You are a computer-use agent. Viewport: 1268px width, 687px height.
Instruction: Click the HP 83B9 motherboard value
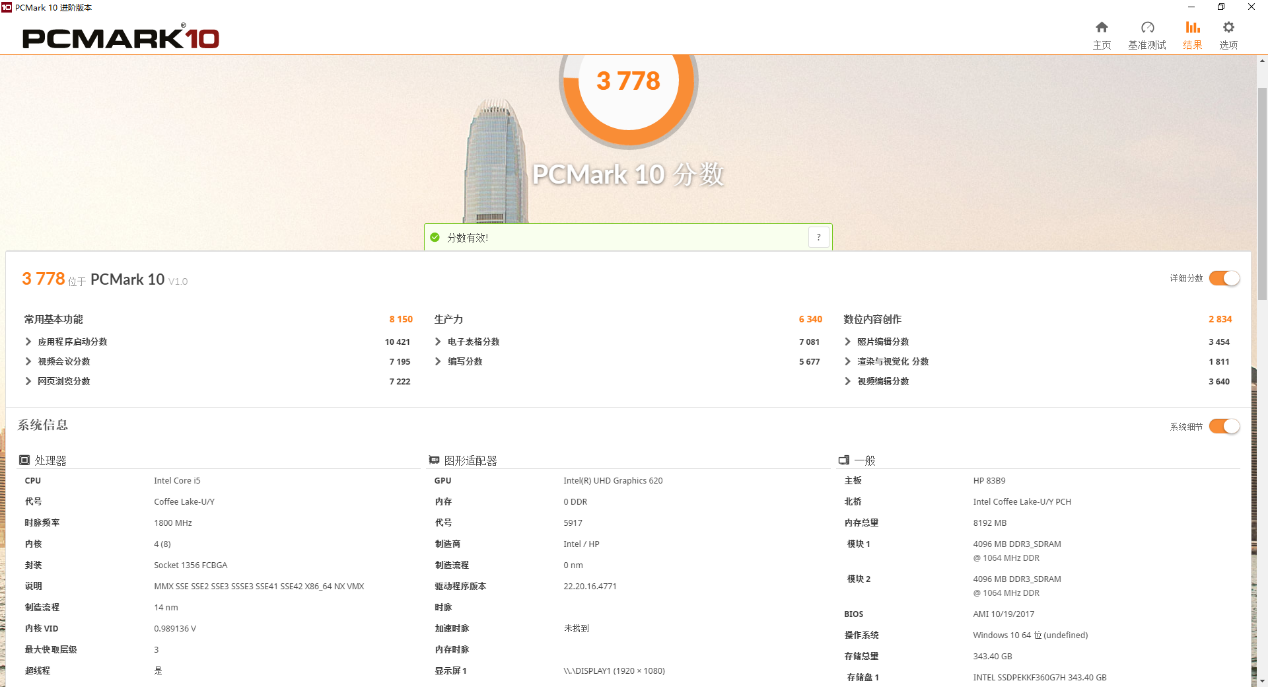(x=988, y=481)
